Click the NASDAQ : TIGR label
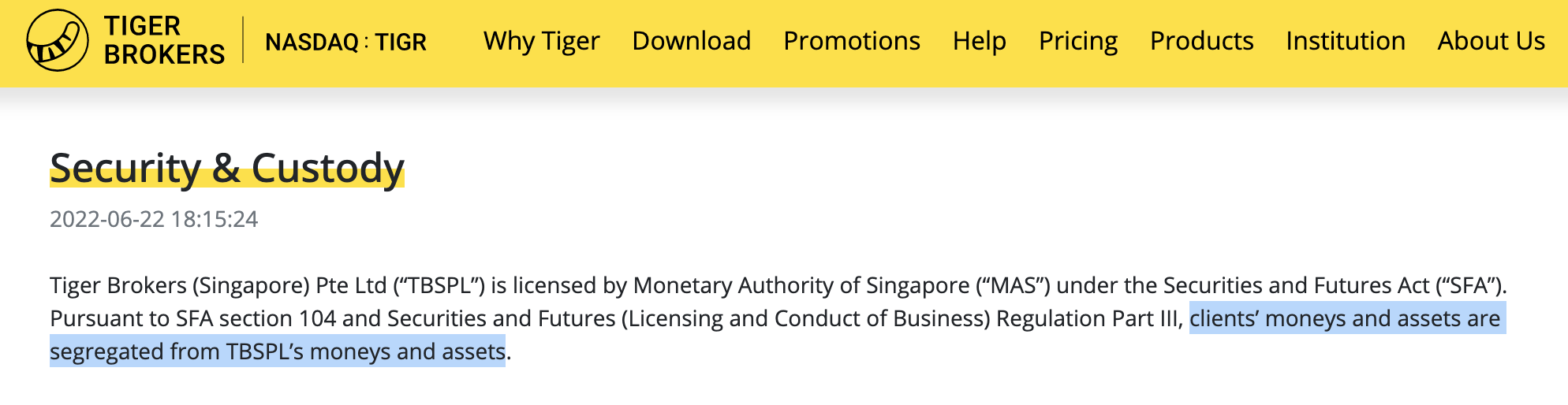Image resolution: width=1568 pixels, height=405 pixels. pos(345,42)
